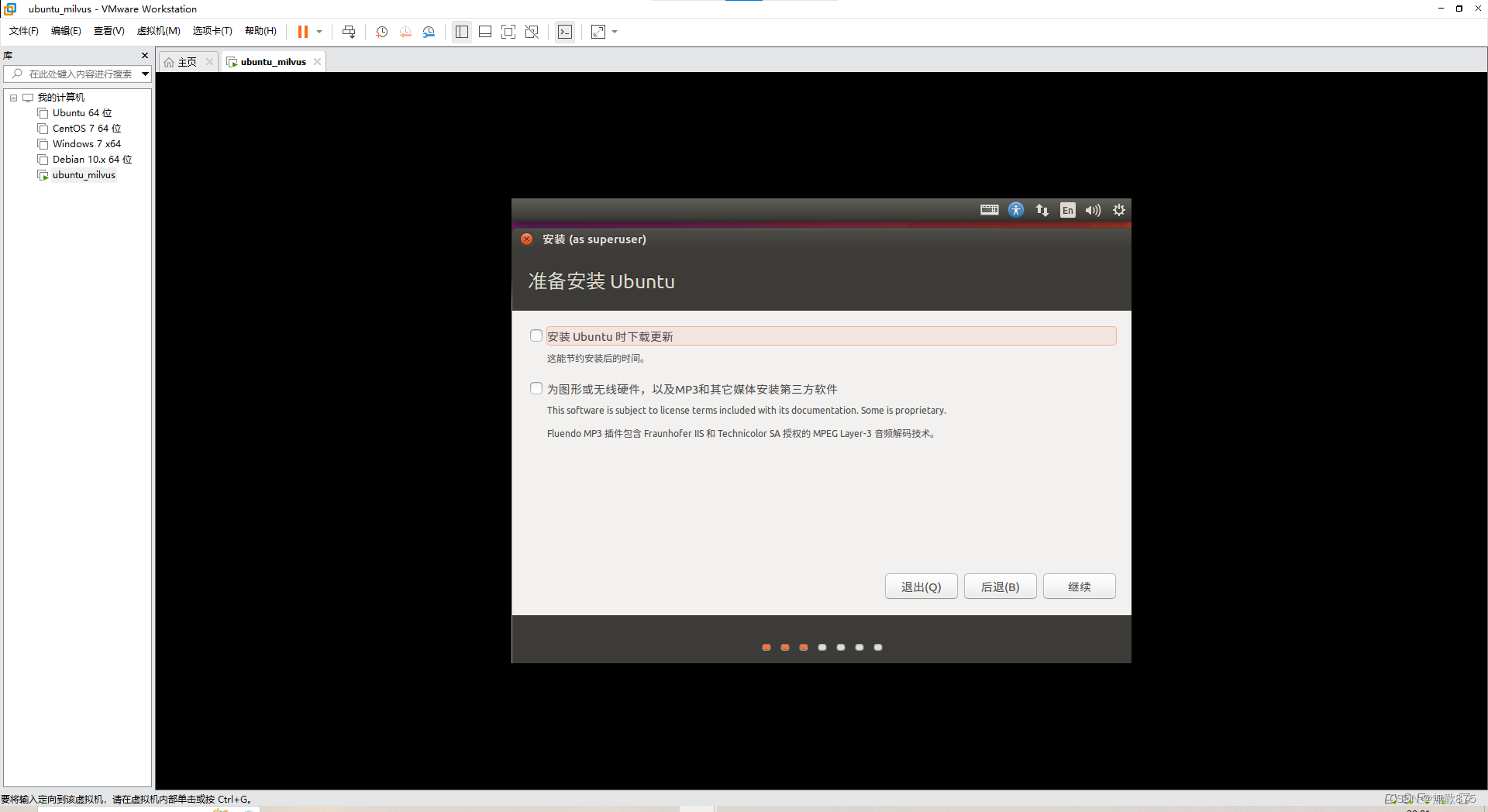Click the 继续 continue button
Image resolution: width=1488 pixels, height=812 pixels.
1080,587
